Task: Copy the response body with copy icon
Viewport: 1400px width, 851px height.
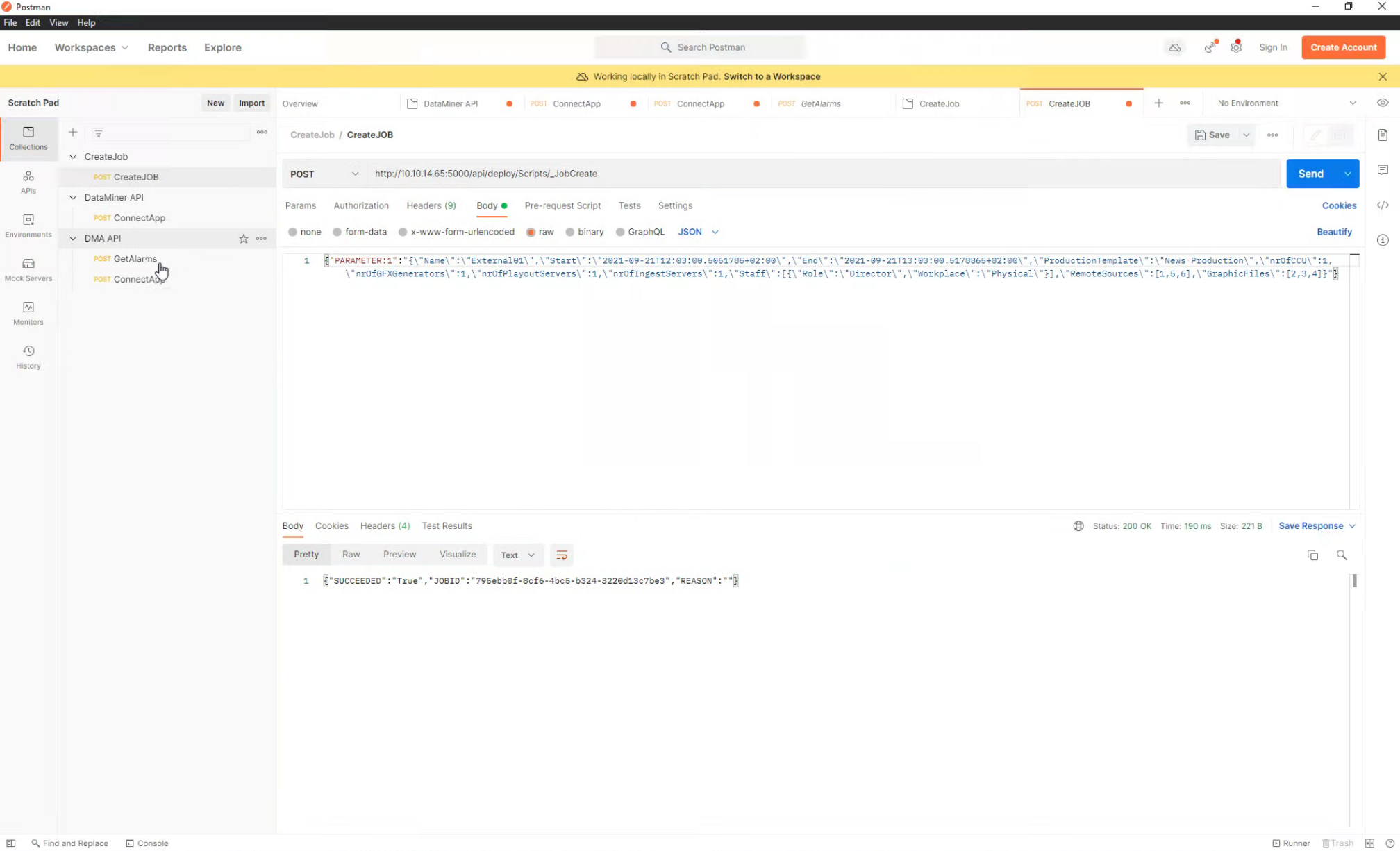Action: click(x=1312, y=555)
